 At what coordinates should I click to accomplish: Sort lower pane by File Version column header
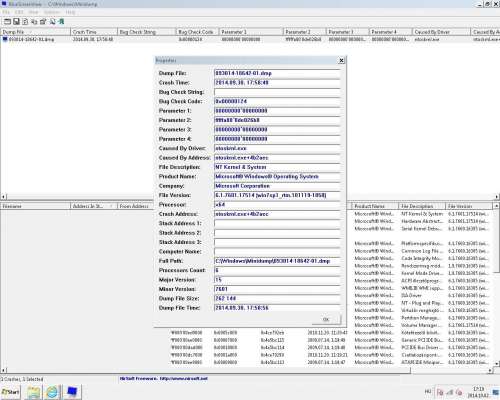click(469, 206)
